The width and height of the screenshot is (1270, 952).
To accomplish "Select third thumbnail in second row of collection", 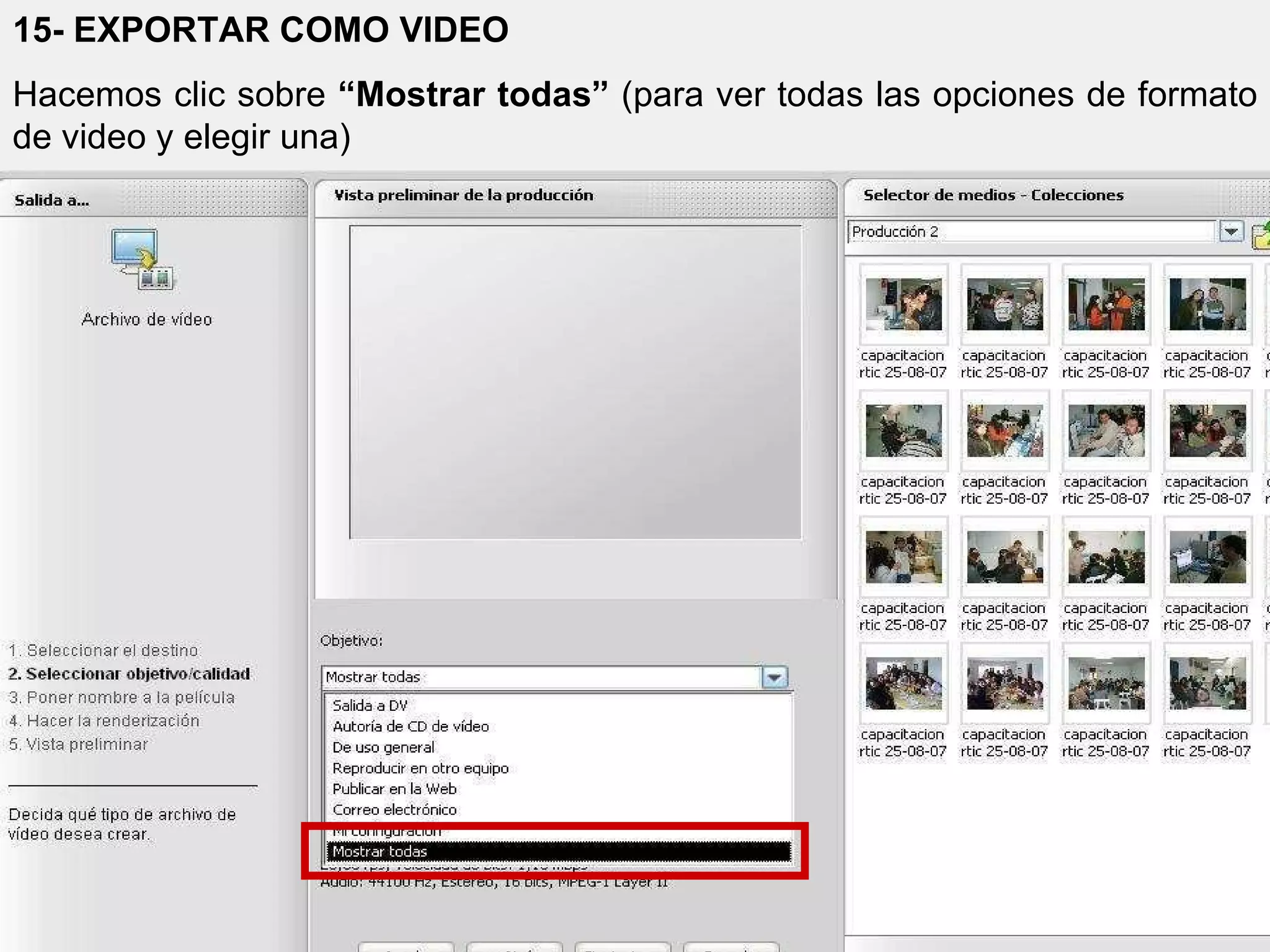I will click(1106, 430).
